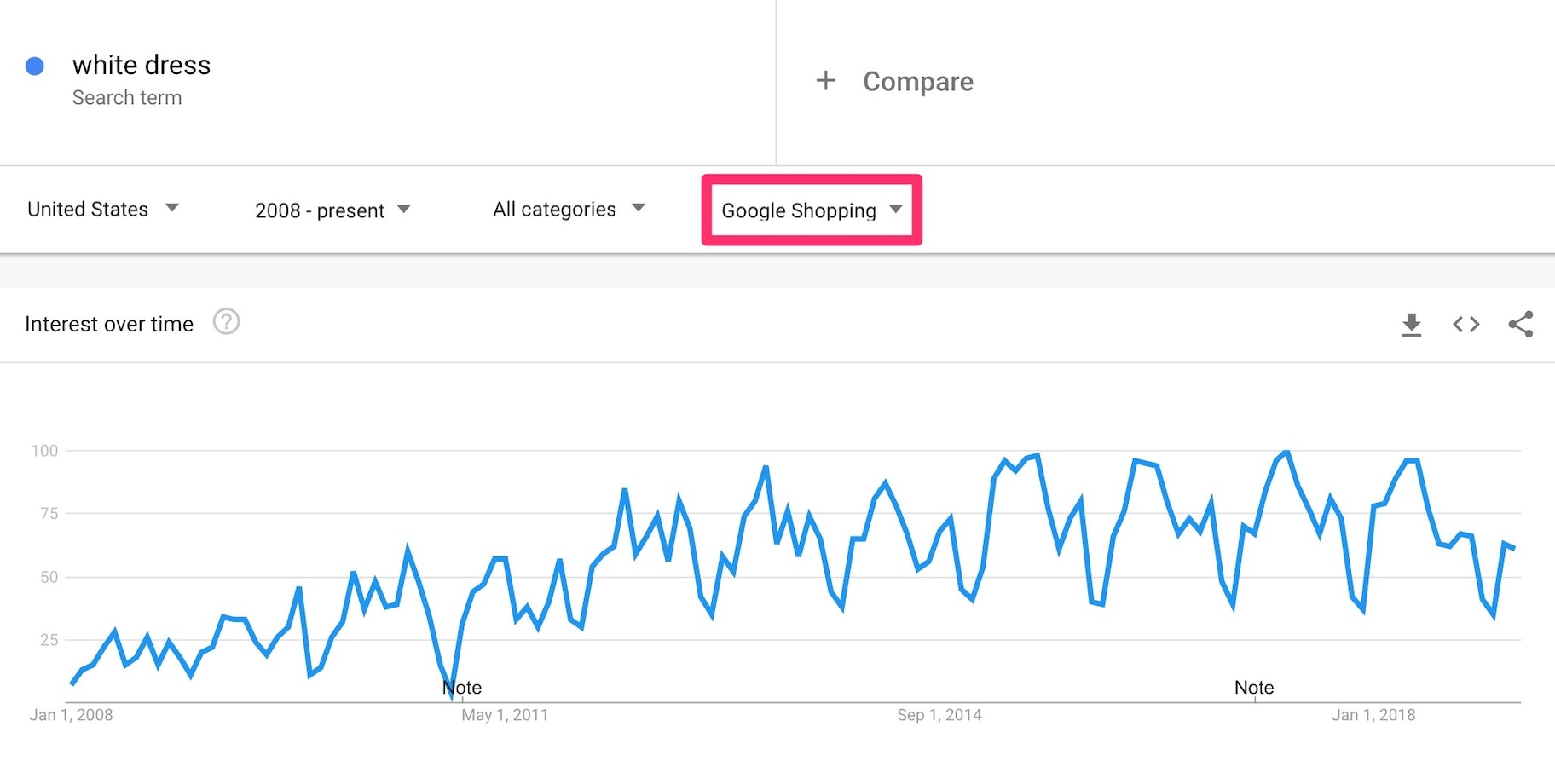Expand the 2008 - present date range

(332, 210)
